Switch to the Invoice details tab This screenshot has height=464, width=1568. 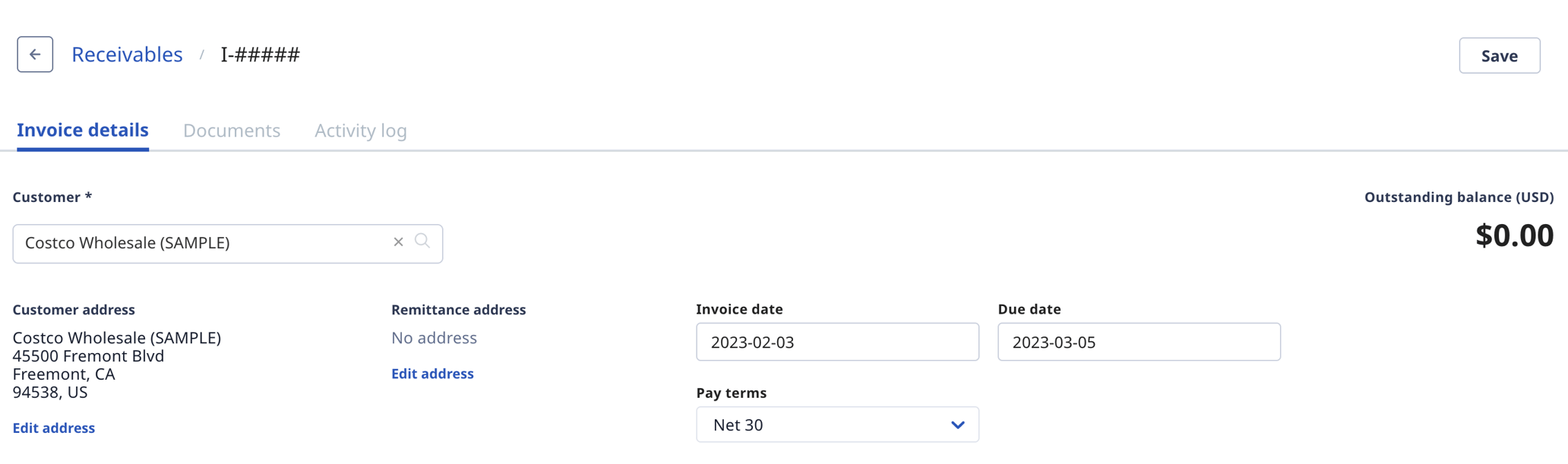pos(83,130)
